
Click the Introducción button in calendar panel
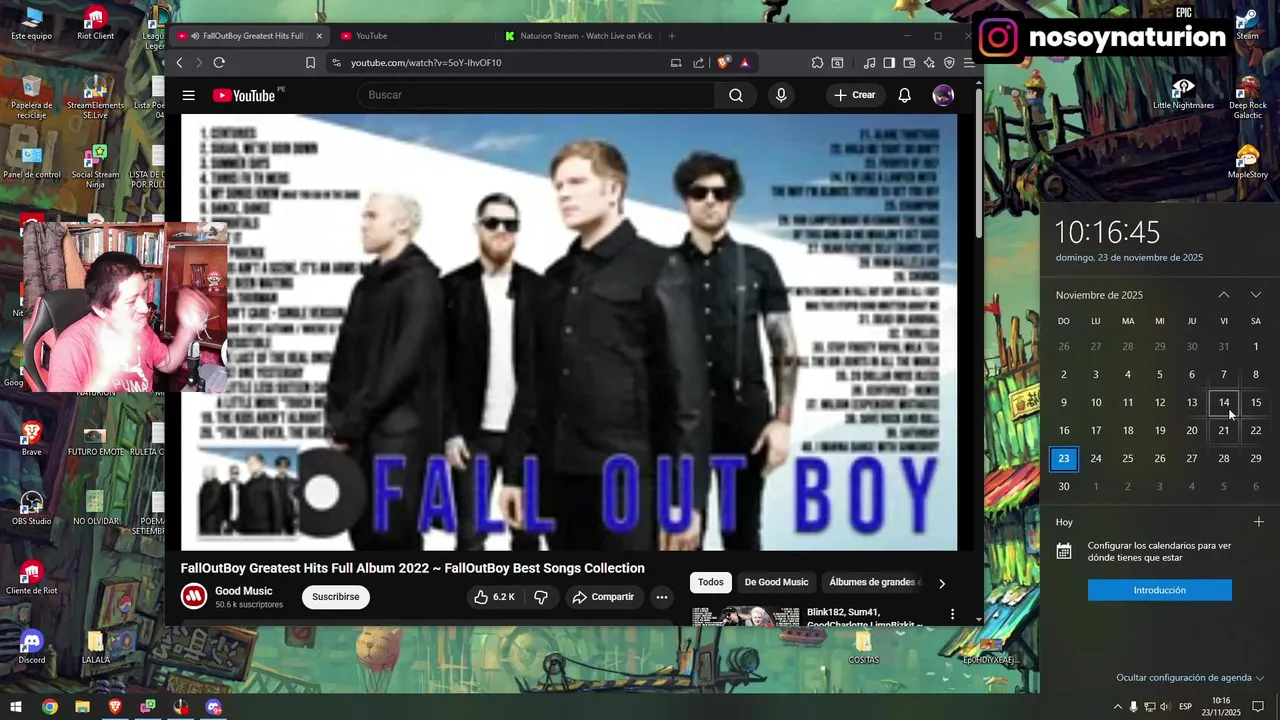click(1160, 590)
